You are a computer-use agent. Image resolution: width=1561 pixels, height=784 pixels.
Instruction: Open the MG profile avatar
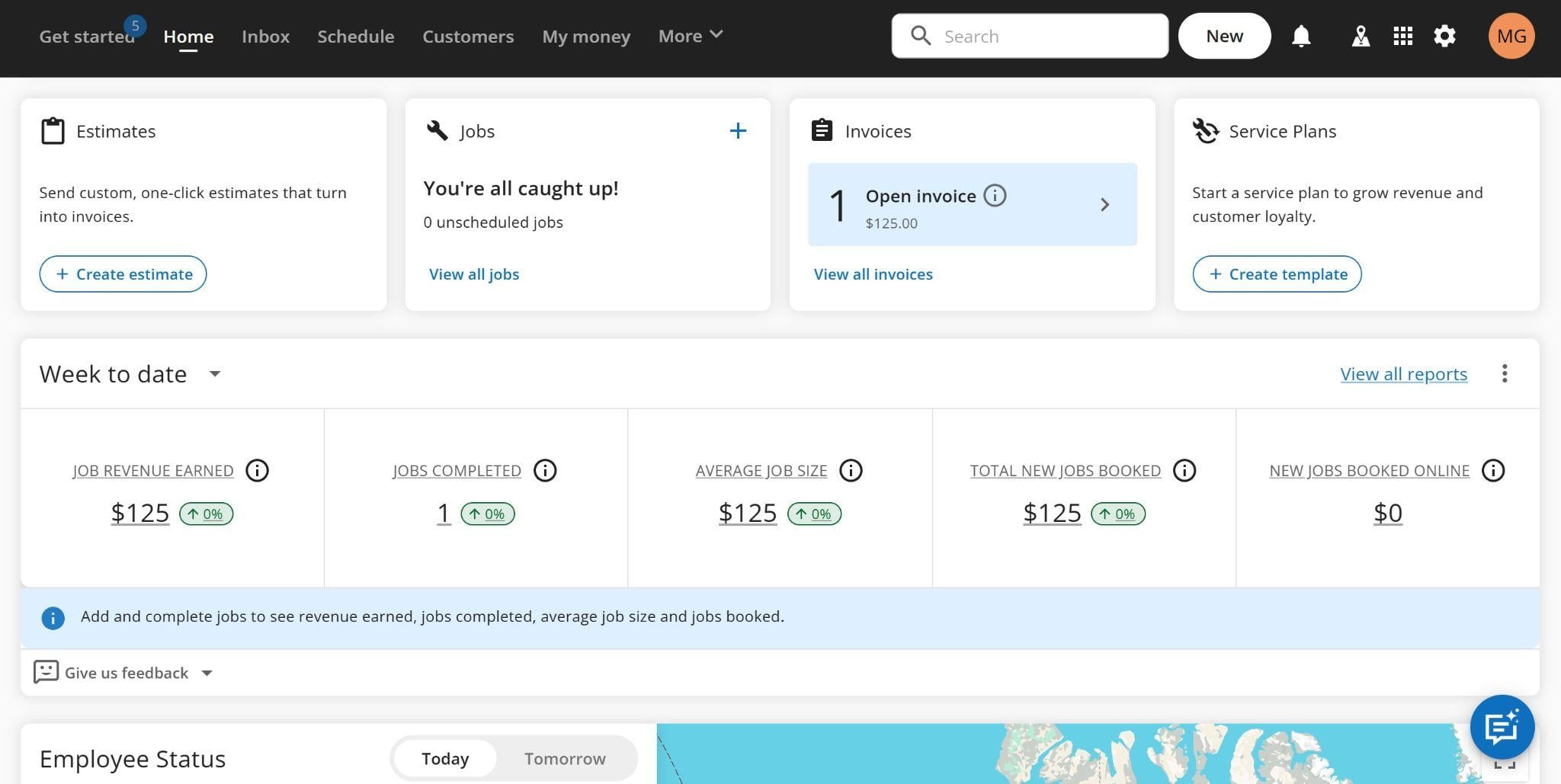tap(1511, 36)
